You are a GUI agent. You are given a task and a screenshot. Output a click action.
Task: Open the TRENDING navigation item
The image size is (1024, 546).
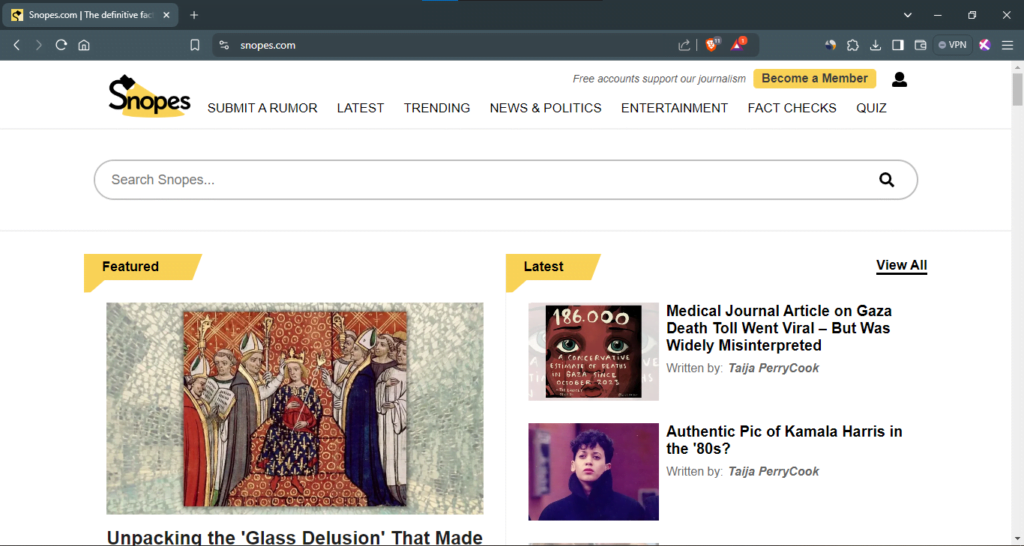pos(437,108)
